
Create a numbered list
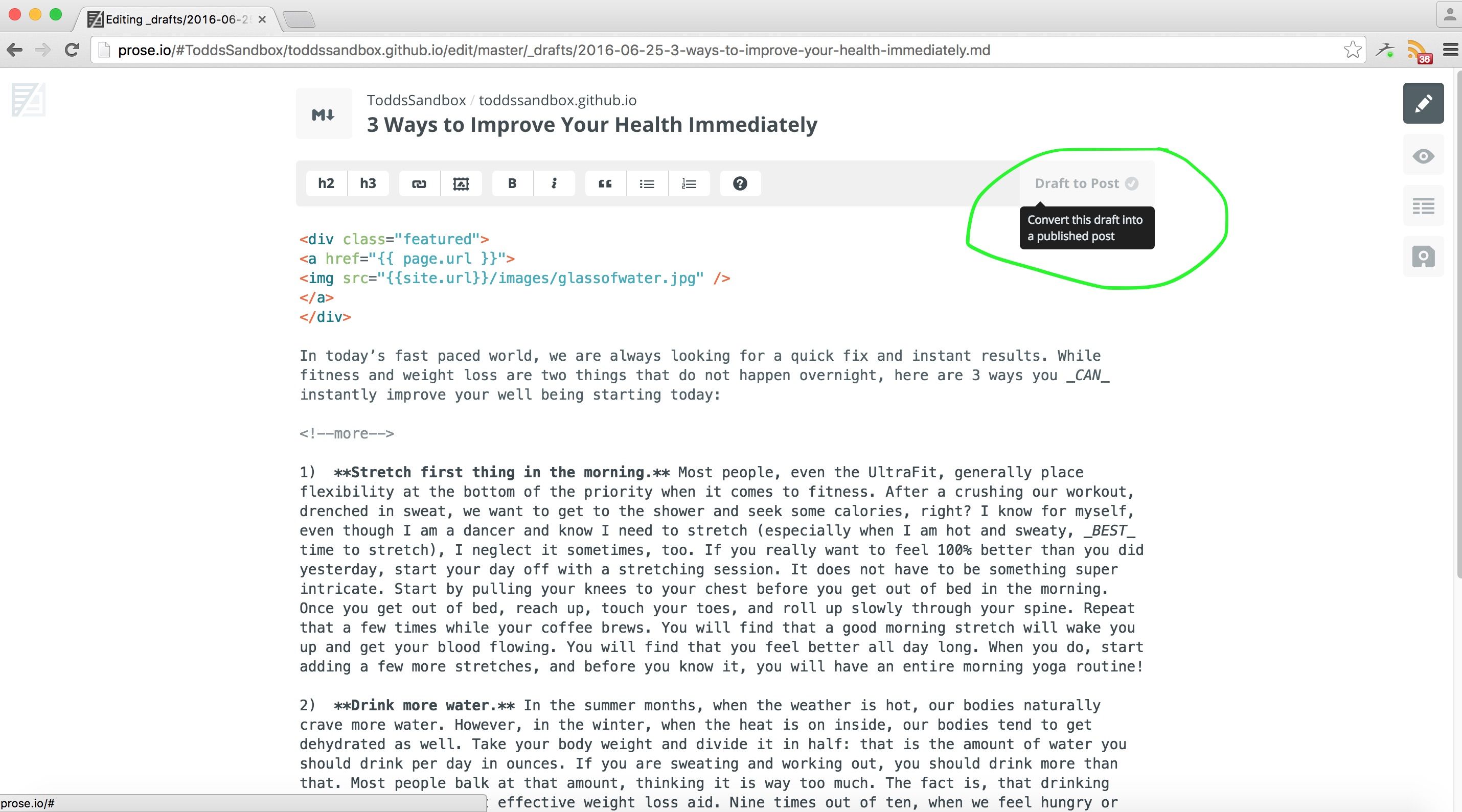coord(689,183)
